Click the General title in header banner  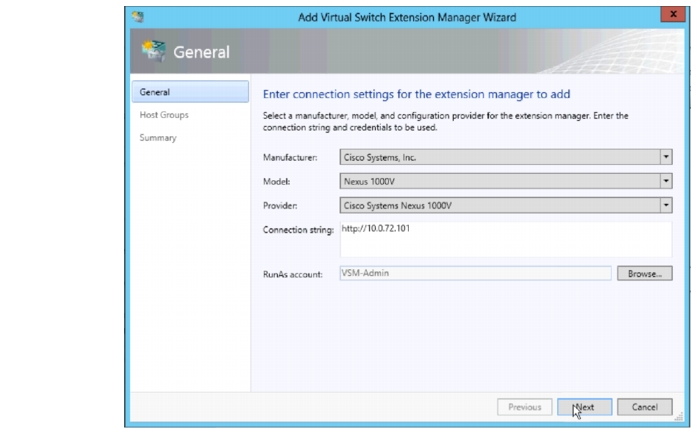pos(201,52)
